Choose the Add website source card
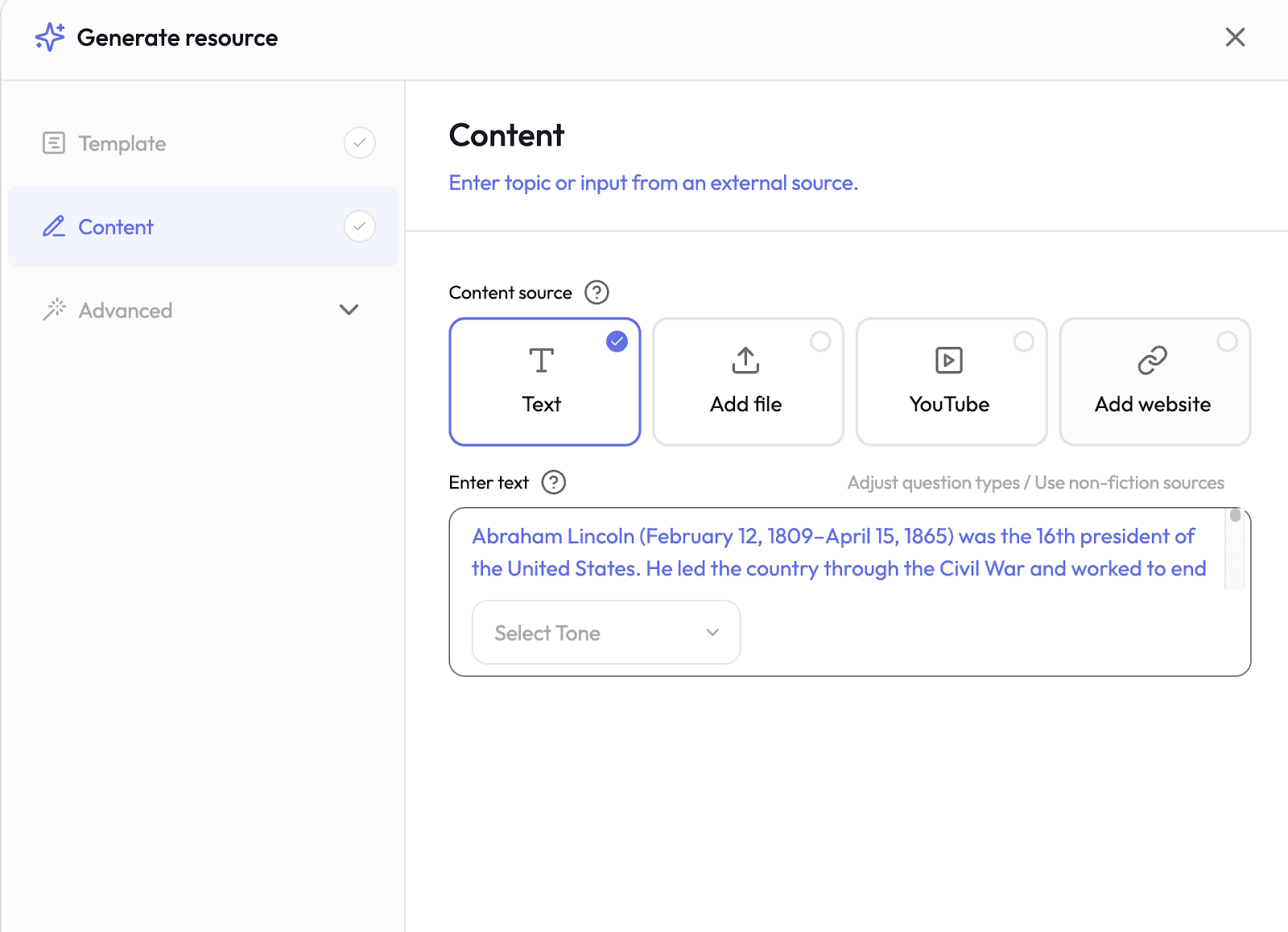 (1155, 381)
